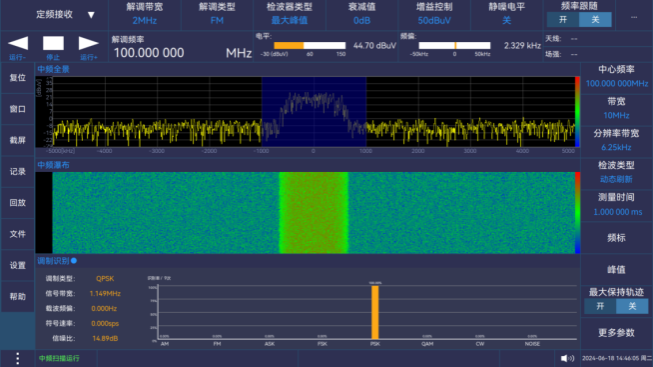The height and width of the screenshot is (367, 653).
Task: Click the waterfall color scale bar
Action: (x=577, y=213)
